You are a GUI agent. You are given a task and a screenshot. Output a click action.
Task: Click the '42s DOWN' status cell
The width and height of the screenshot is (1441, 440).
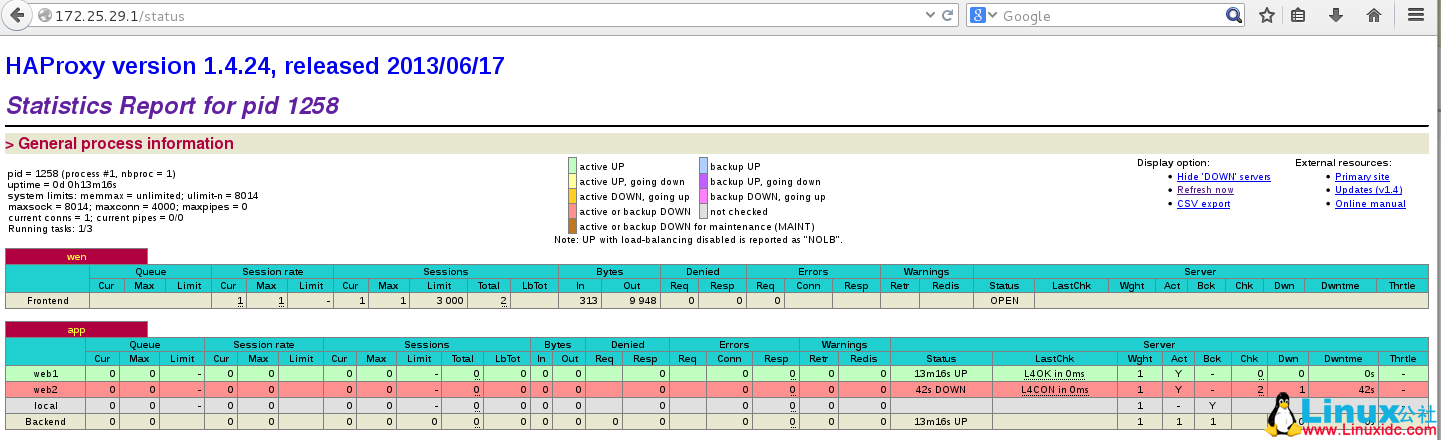pyautogui.click(x=941, y=389)
